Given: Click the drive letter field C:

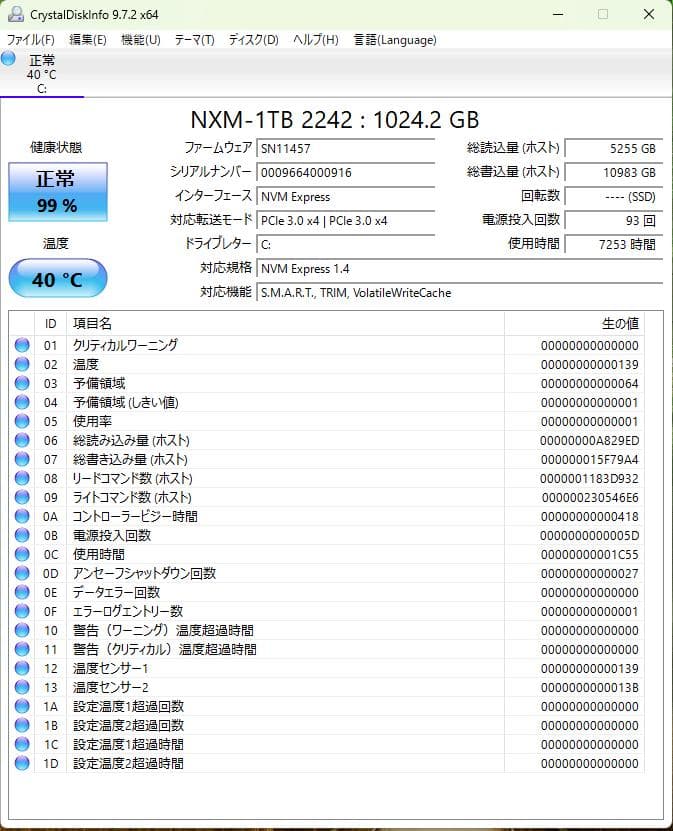Looking at the screenshot, I should 345,244.
